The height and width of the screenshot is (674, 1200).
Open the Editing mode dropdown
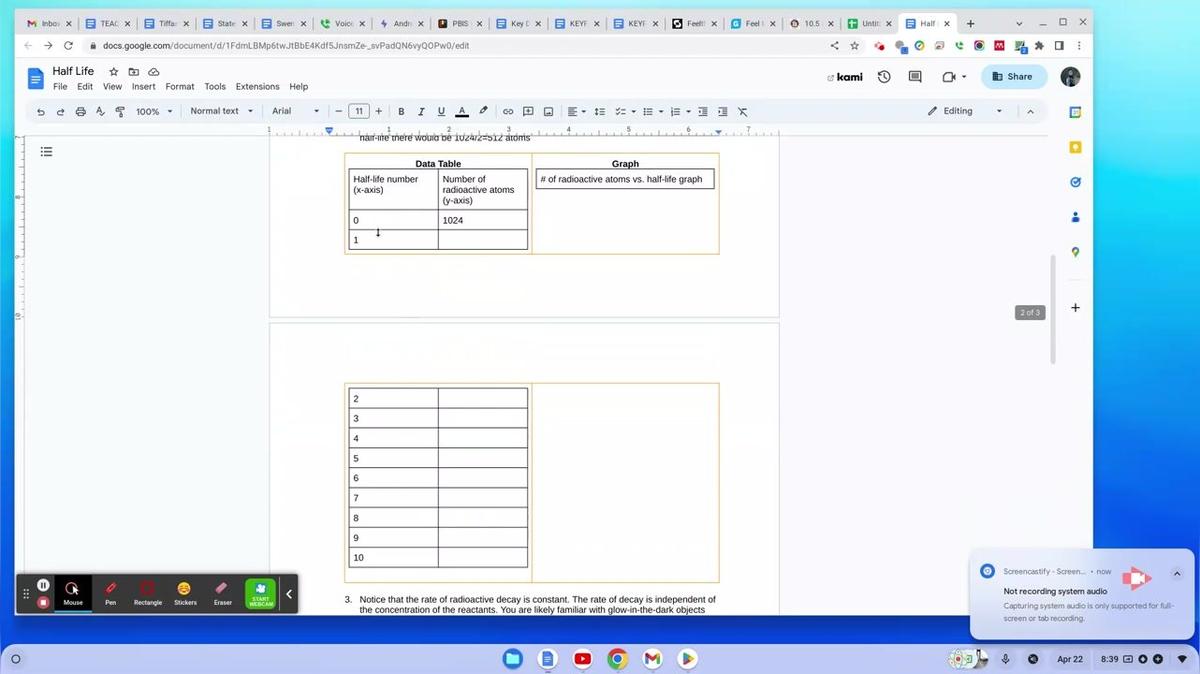965,111
